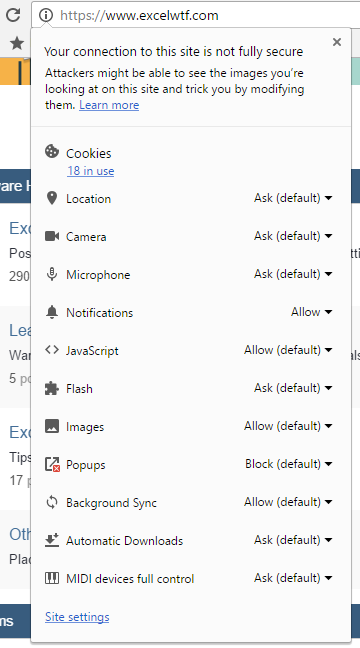This screenshot has width=360, height=648.
Task: Open Site settings link
Action: pos(77,617)
